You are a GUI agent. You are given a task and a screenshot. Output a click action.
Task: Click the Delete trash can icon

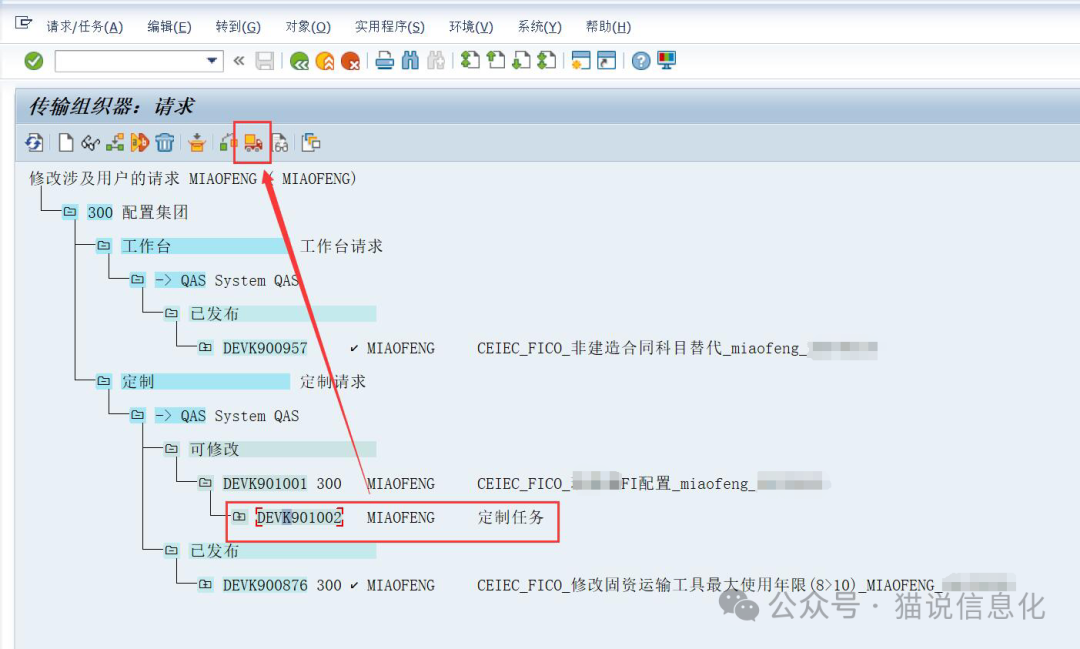click(165, 143)
